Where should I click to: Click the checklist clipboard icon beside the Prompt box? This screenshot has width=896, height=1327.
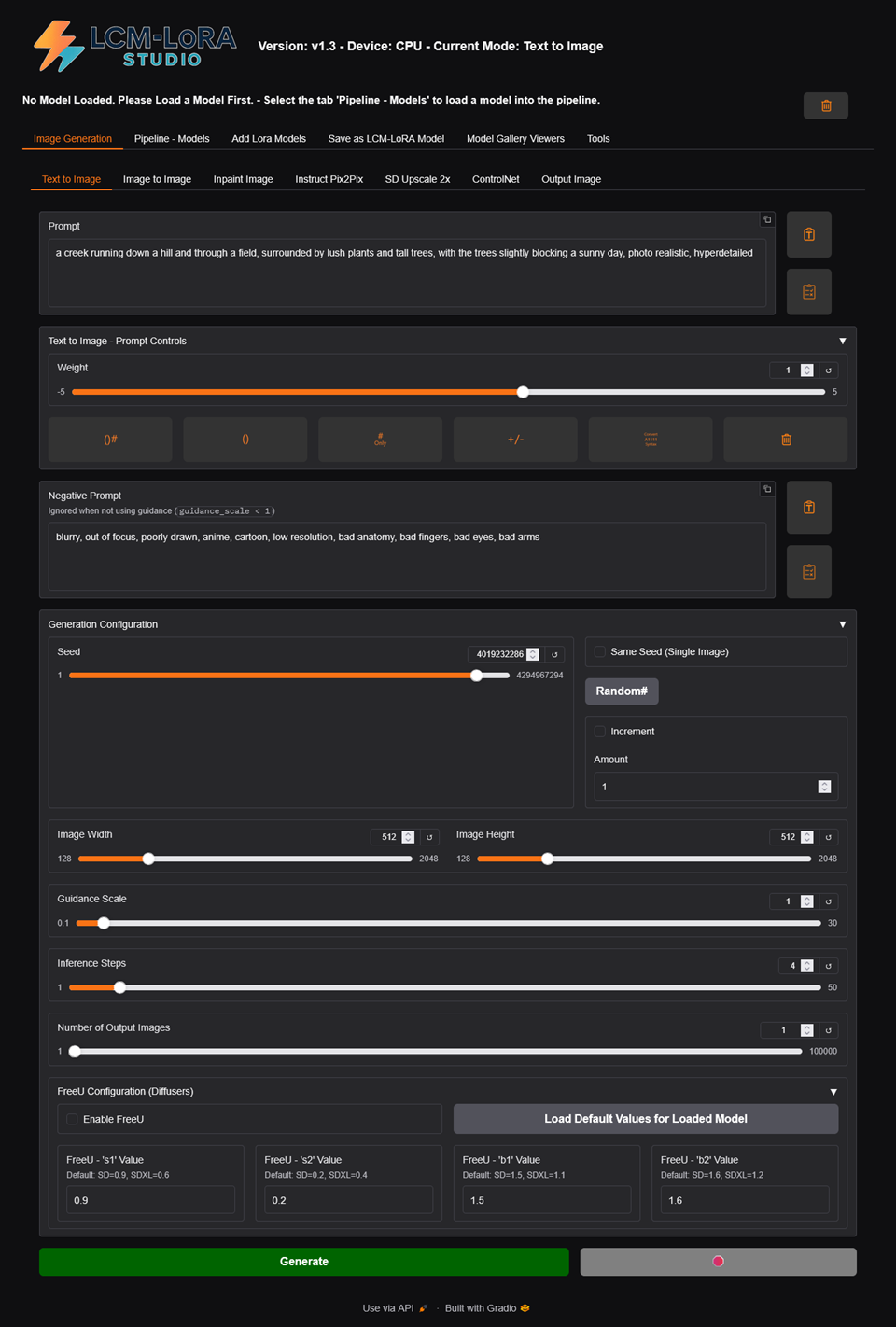pyautogui.click(x=808, y=292)
